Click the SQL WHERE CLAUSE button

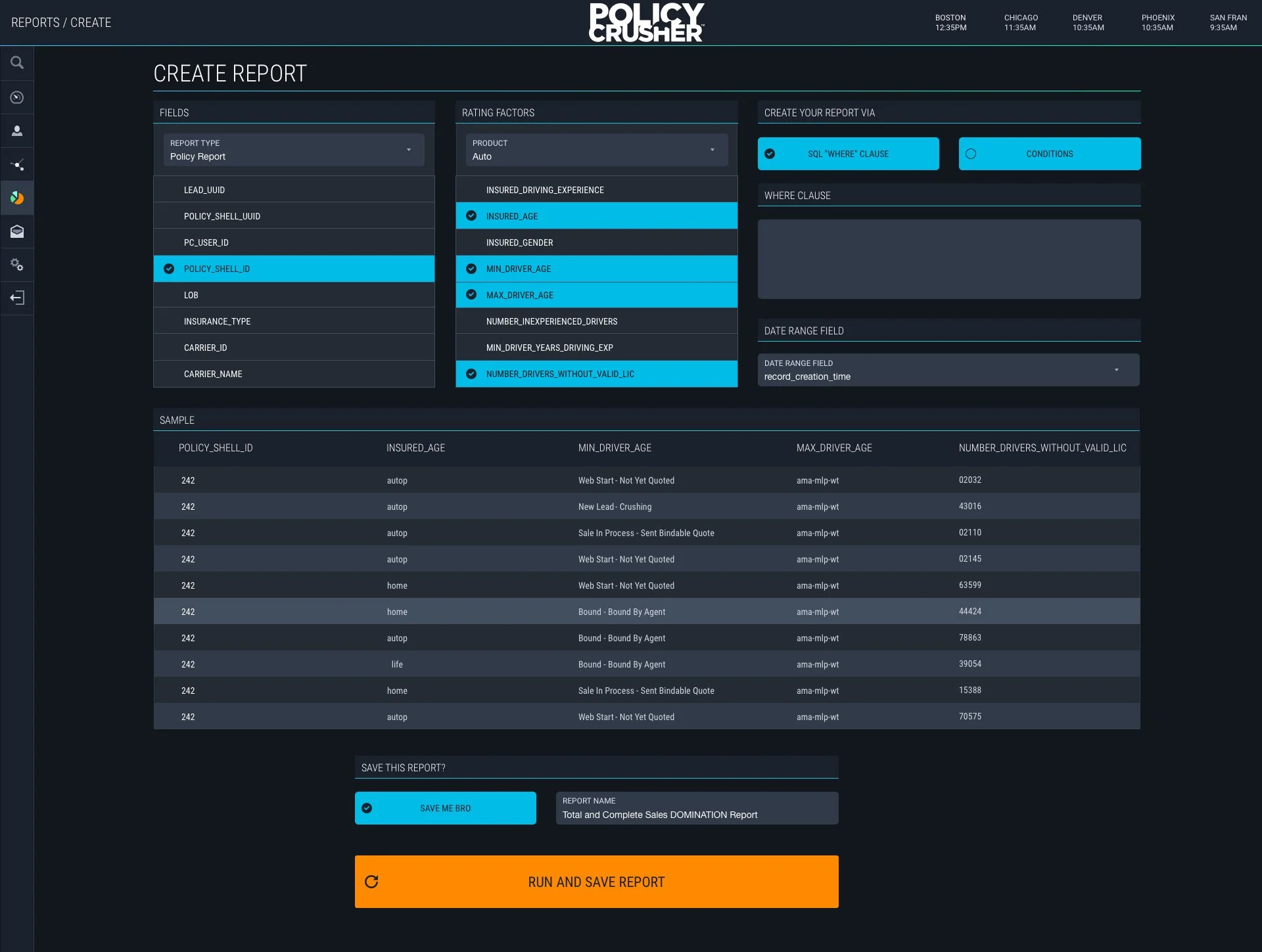click(x=848, y=154)
